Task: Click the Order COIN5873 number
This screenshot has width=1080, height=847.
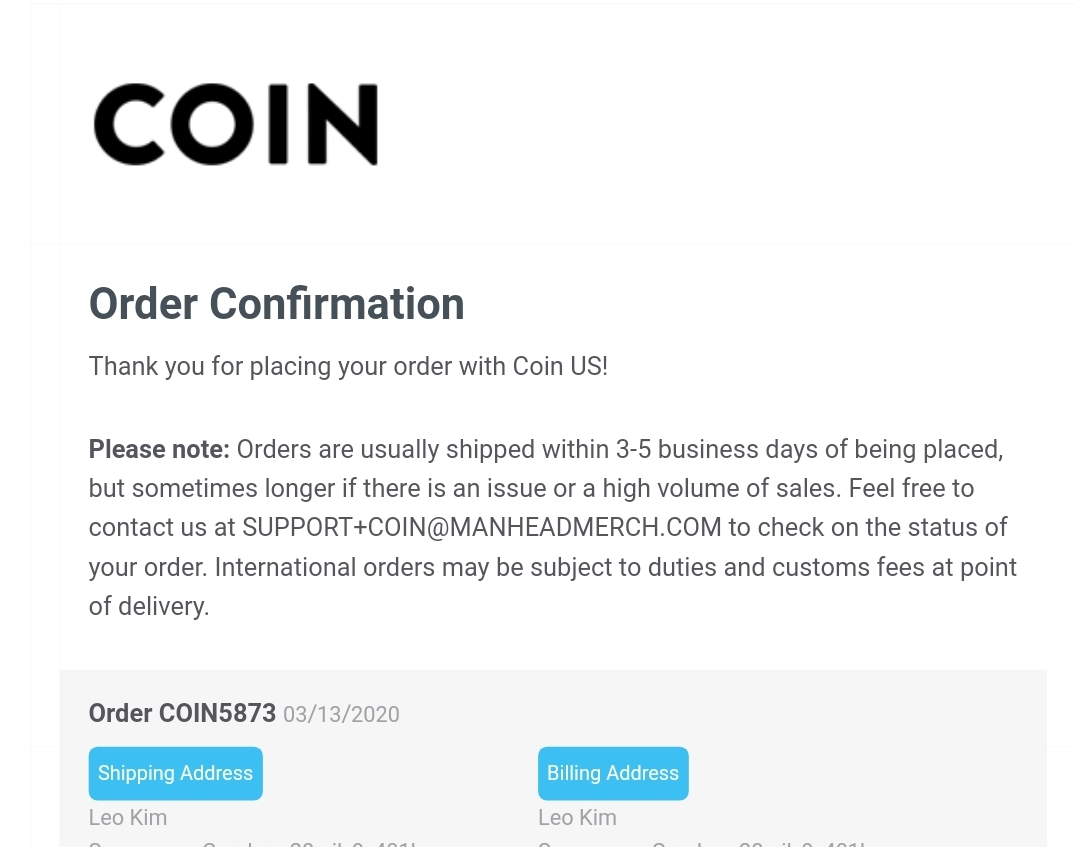Action: [182, 713]
